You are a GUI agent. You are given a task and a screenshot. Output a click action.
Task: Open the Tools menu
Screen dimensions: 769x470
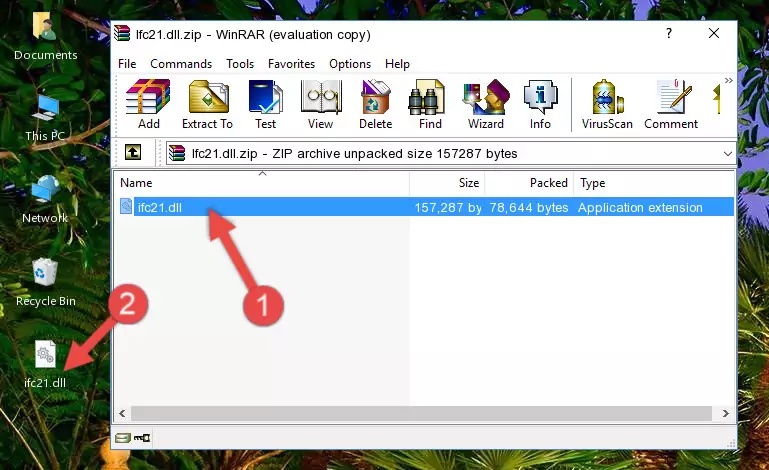(240, 64)
